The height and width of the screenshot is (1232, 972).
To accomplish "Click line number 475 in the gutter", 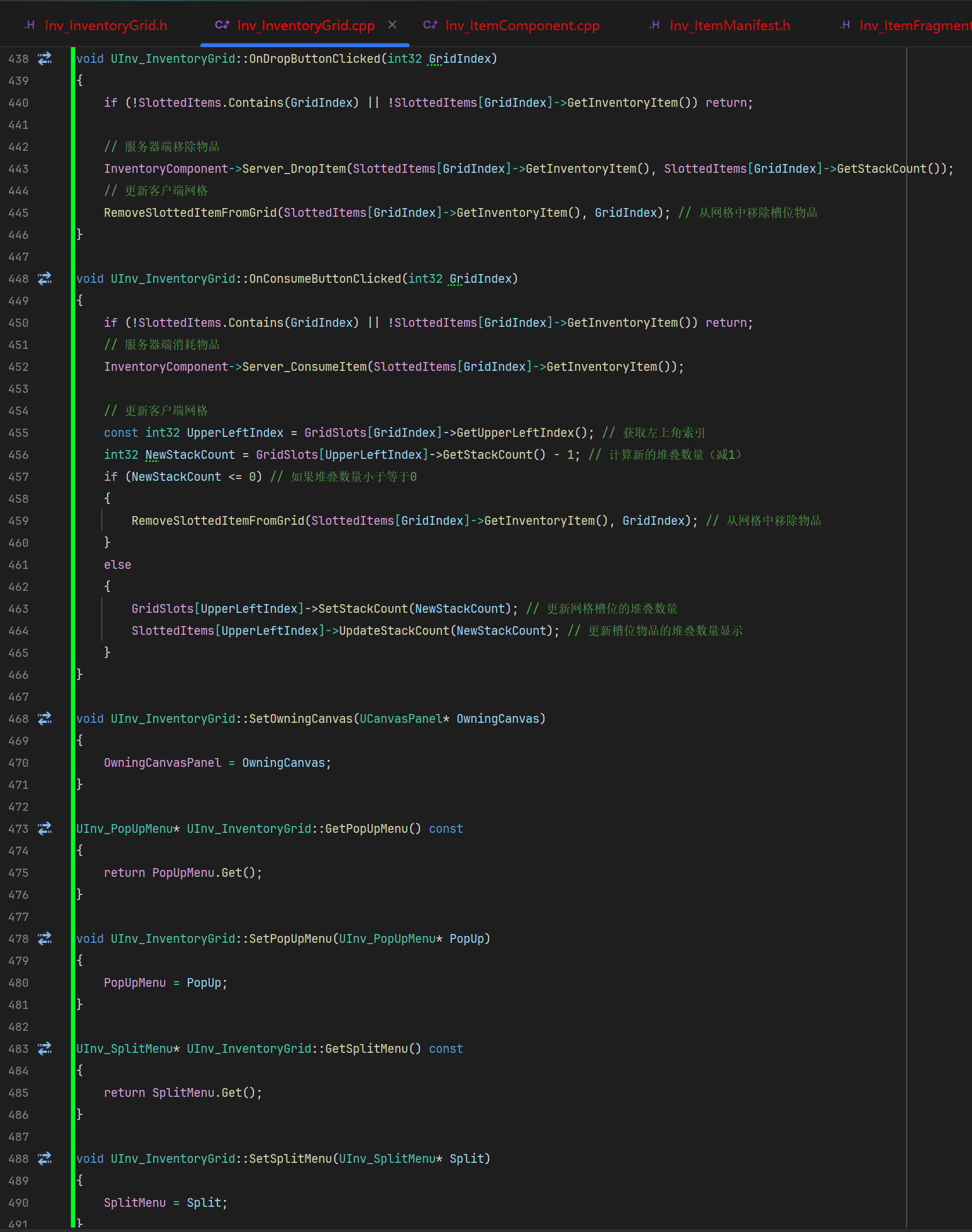I will (18, 873).
